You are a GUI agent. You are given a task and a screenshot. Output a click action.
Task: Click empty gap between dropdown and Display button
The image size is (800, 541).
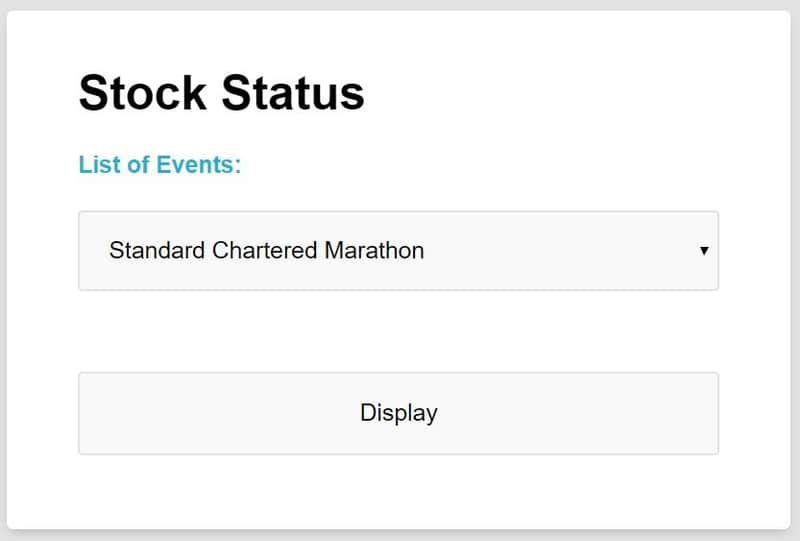[398, 332]
